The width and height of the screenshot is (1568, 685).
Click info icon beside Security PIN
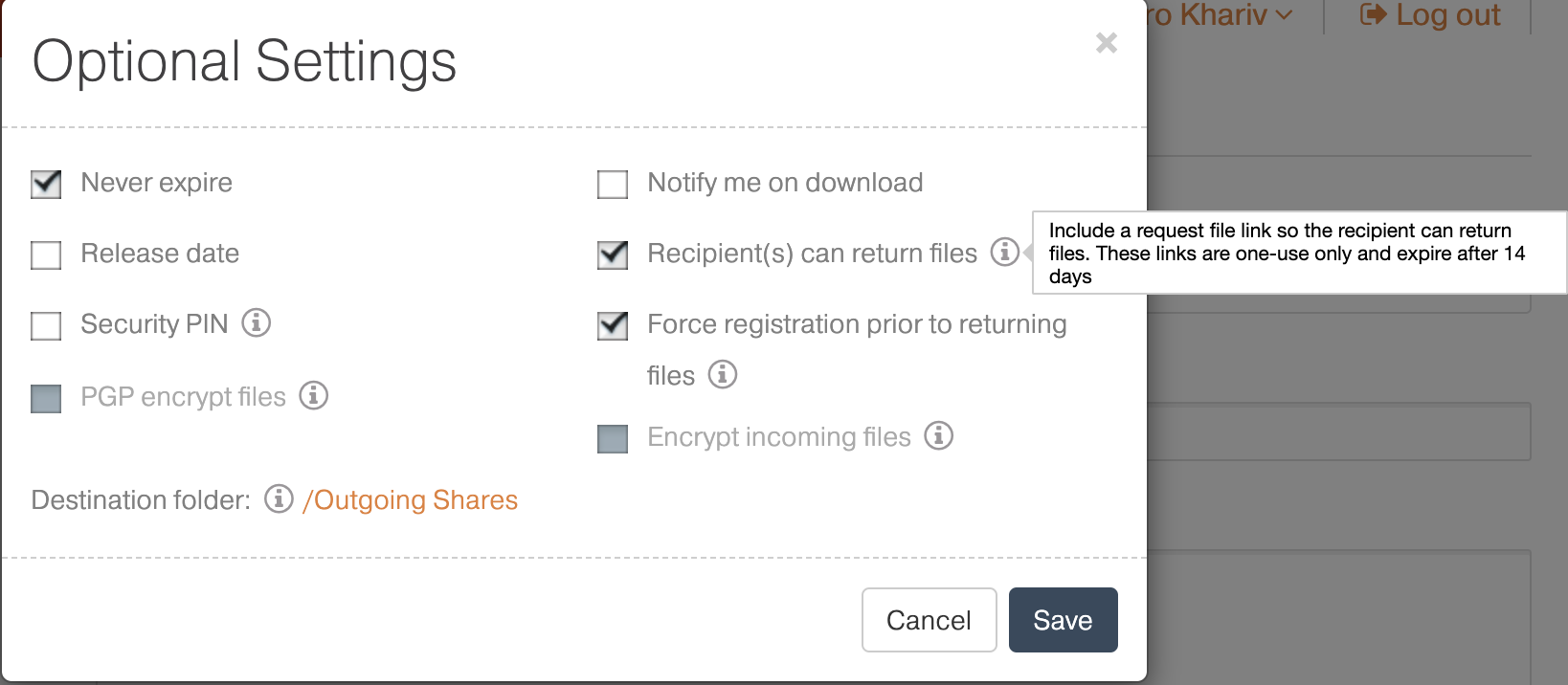257,322
